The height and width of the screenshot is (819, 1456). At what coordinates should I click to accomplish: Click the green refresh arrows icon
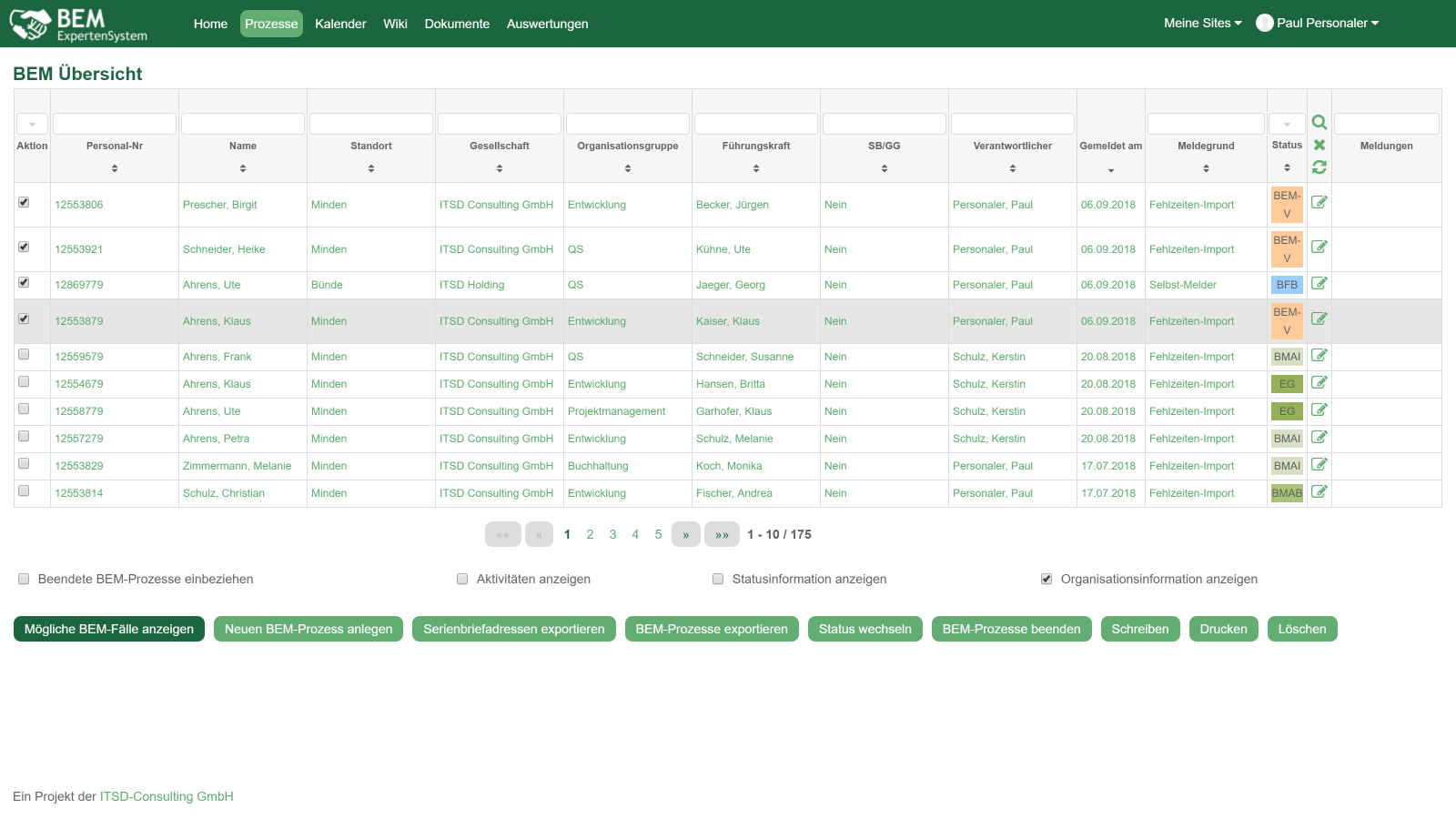point(1319,167)
